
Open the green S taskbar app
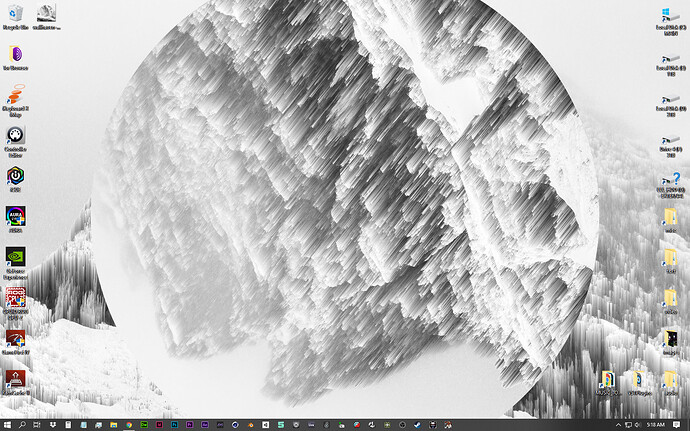281,425
